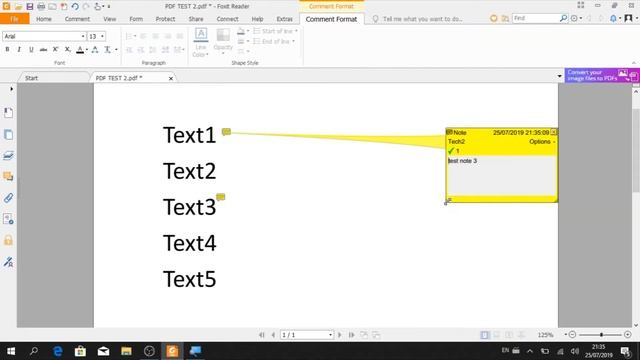The height and width of the screenshot is (360, 640).
Task: Click the Undo arrow icon
Action: 75,7
